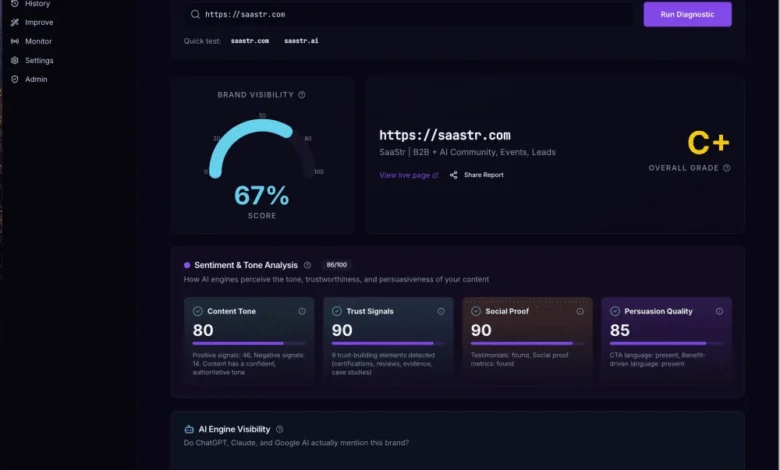Click the AI Engine Visibility help icon
Image resolution: width=780 pixels, height=470 pixels.
click(279, 429)
